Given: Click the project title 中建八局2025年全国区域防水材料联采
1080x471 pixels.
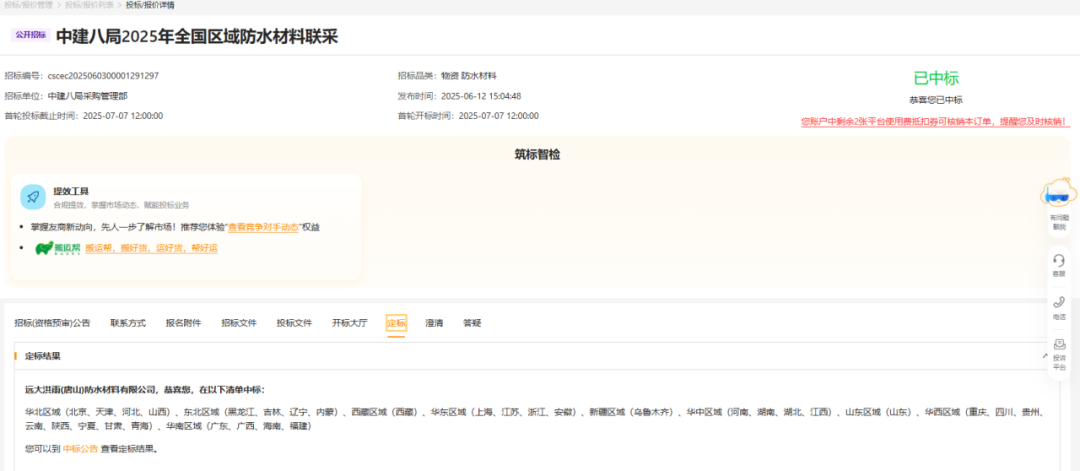Looking at the screenshot, I should pos(197,36).
